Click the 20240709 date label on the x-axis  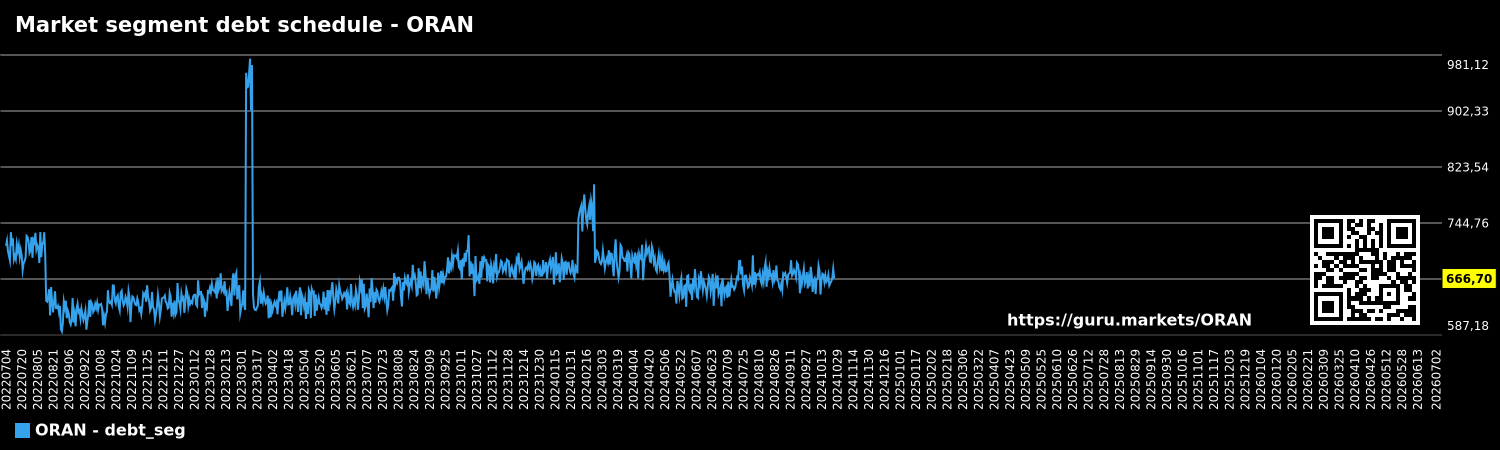(x=728, y=378)
